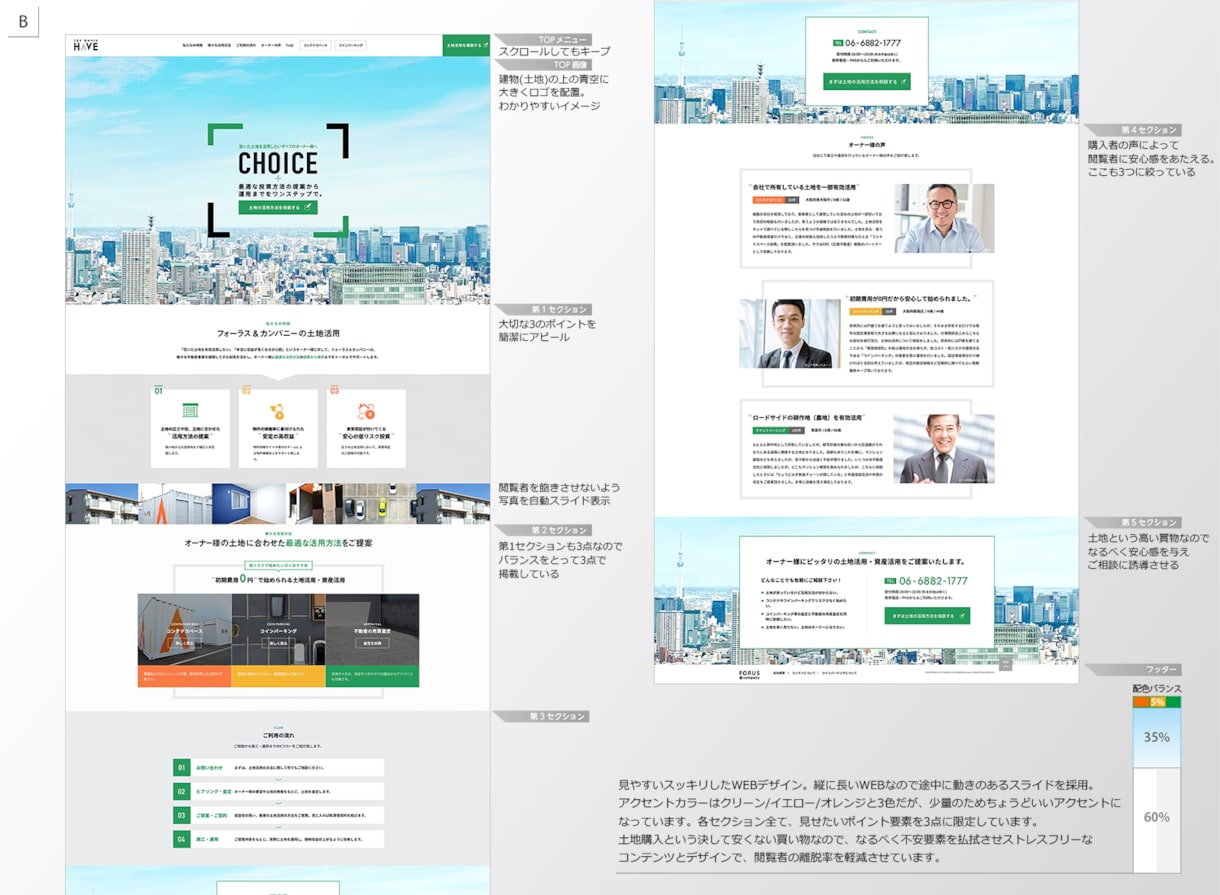The width and height of the screenshot is (1220, 895).
Task: Open the FAQ navigation item
Action: tap(289, 46)
